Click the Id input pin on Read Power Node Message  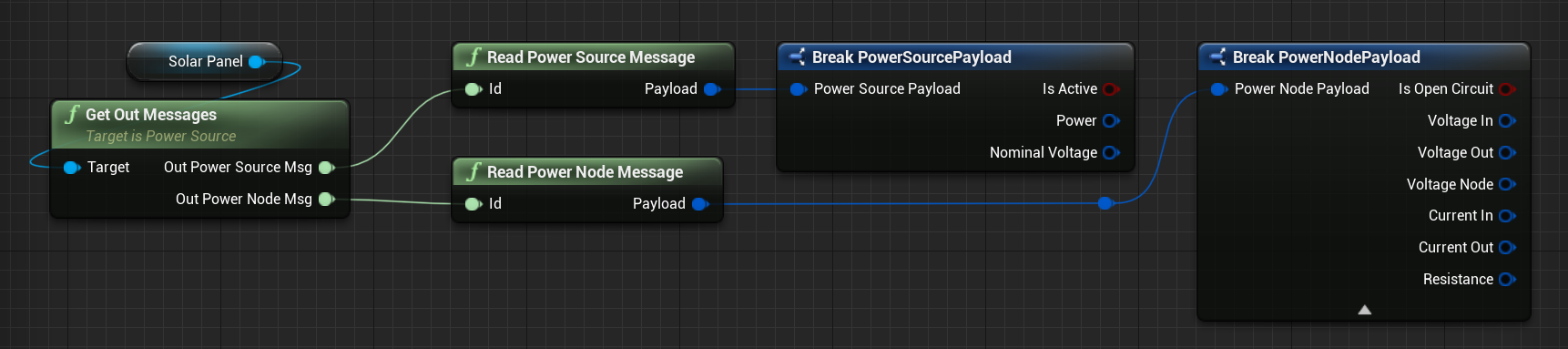coord(473,204)
